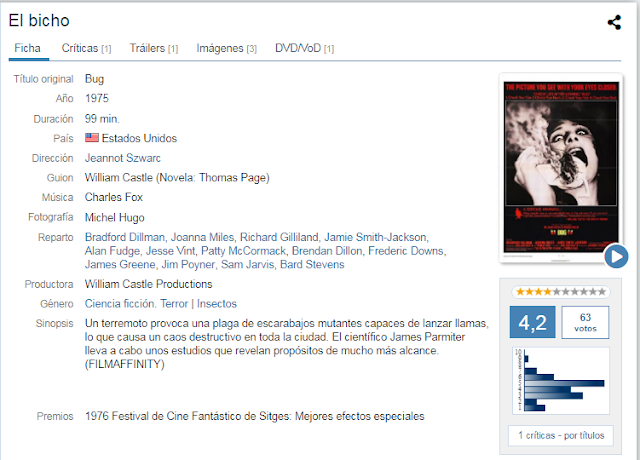Click actress Joanna Miles link
The width and height of the screenshot is (640, 460).
click(x=202, y=237)
